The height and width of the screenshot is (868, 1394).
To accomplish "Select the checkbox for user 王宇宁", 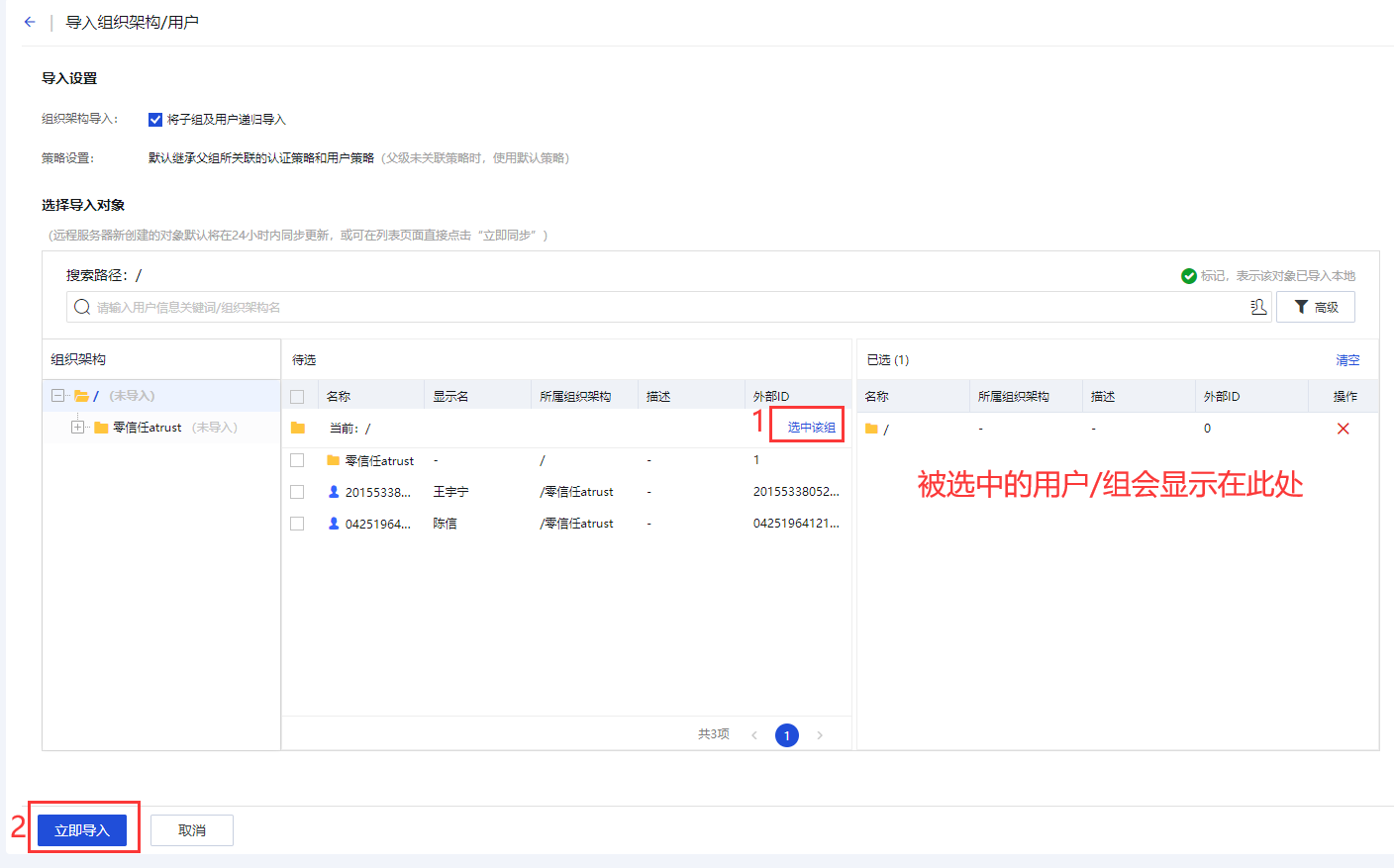I will (297, 492).
